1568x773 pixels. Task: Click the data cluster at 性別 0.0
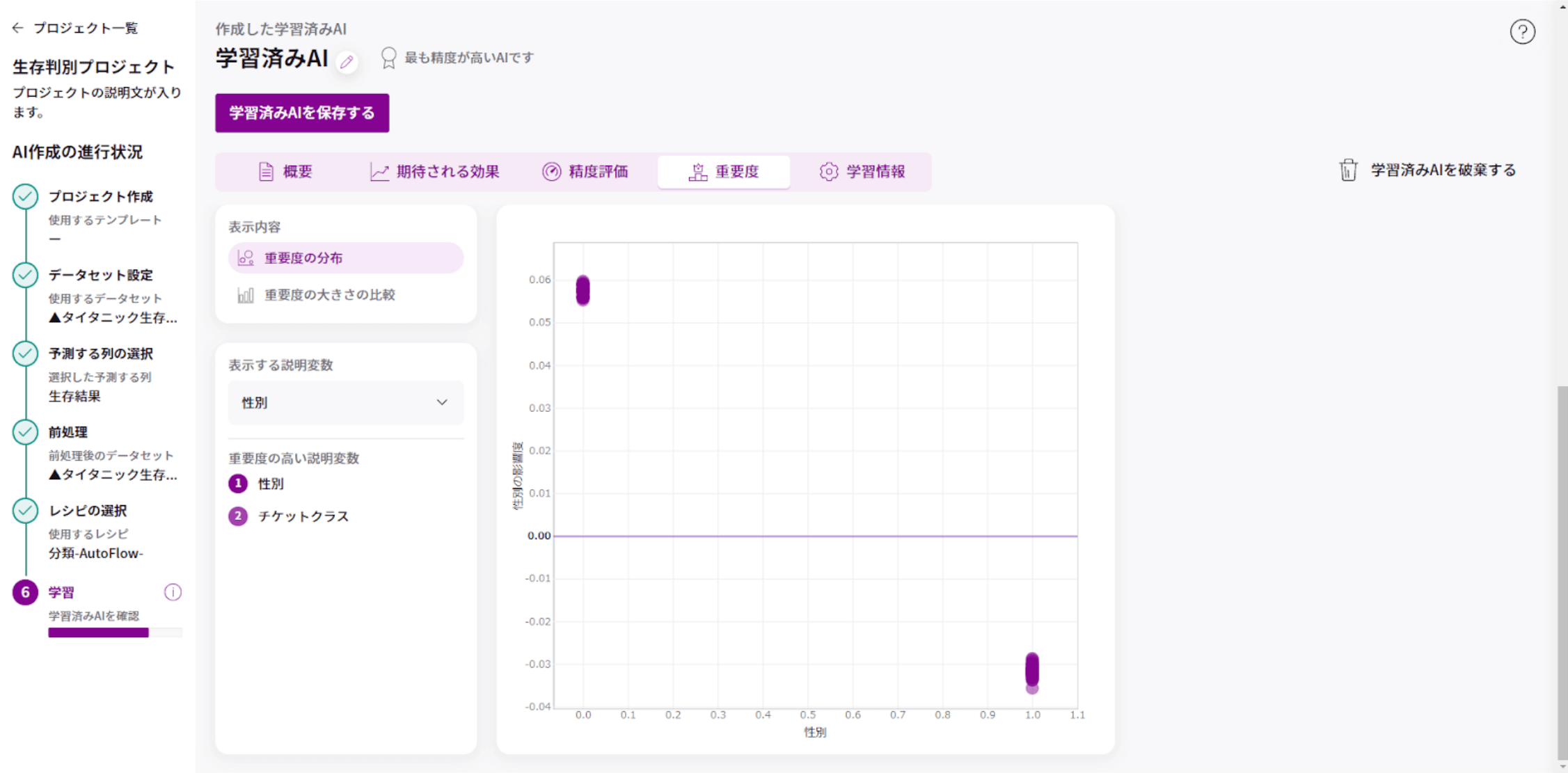583,290
